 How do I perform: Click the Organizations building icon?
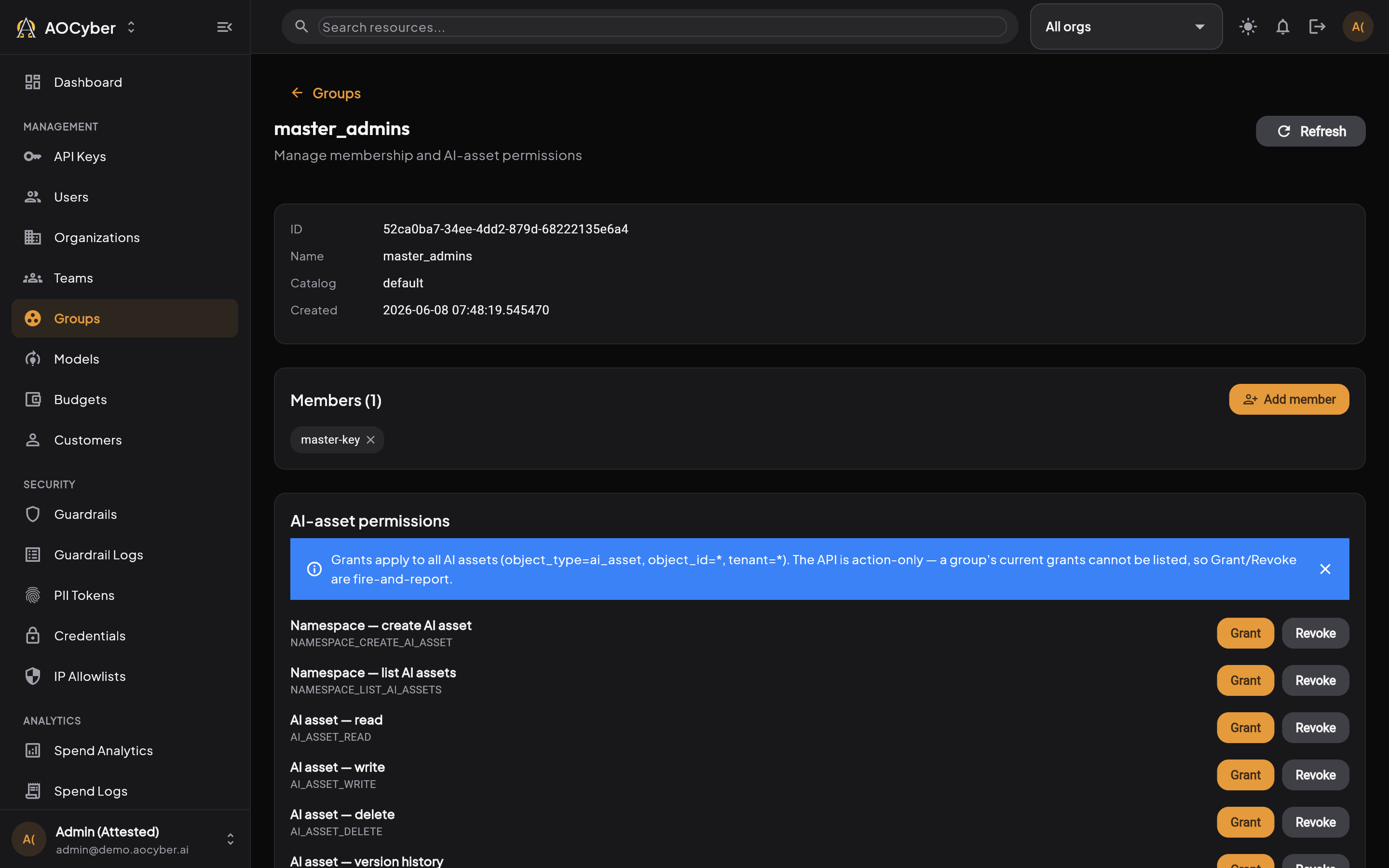pos(33,237)
